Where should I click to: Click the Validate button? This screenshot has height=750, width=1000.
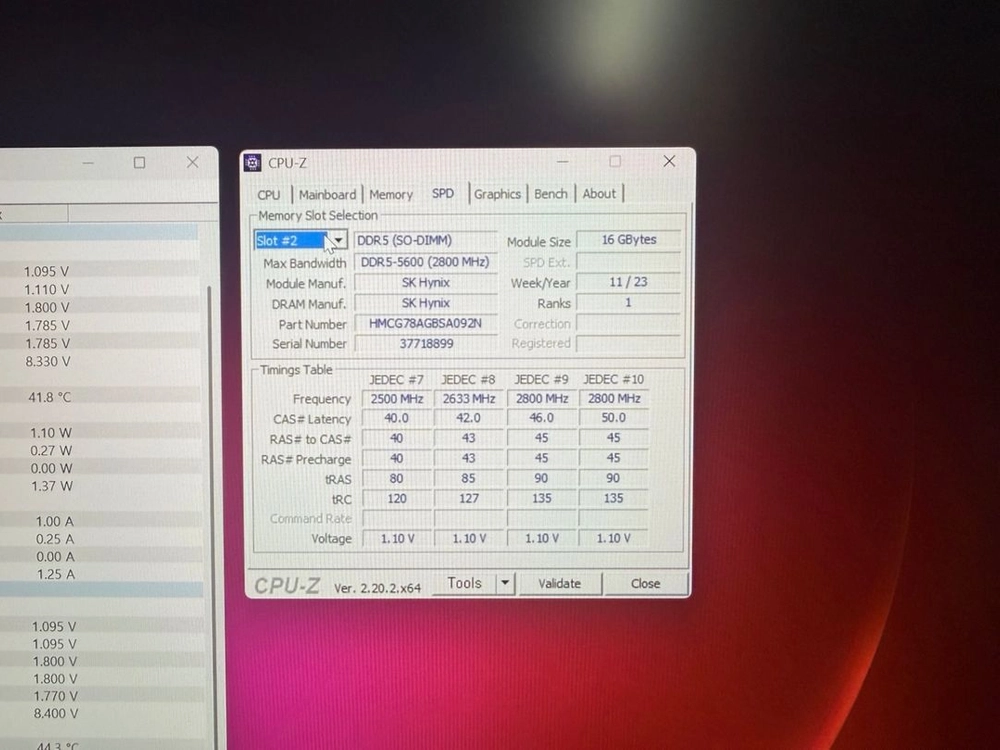[x=559, y=584]
